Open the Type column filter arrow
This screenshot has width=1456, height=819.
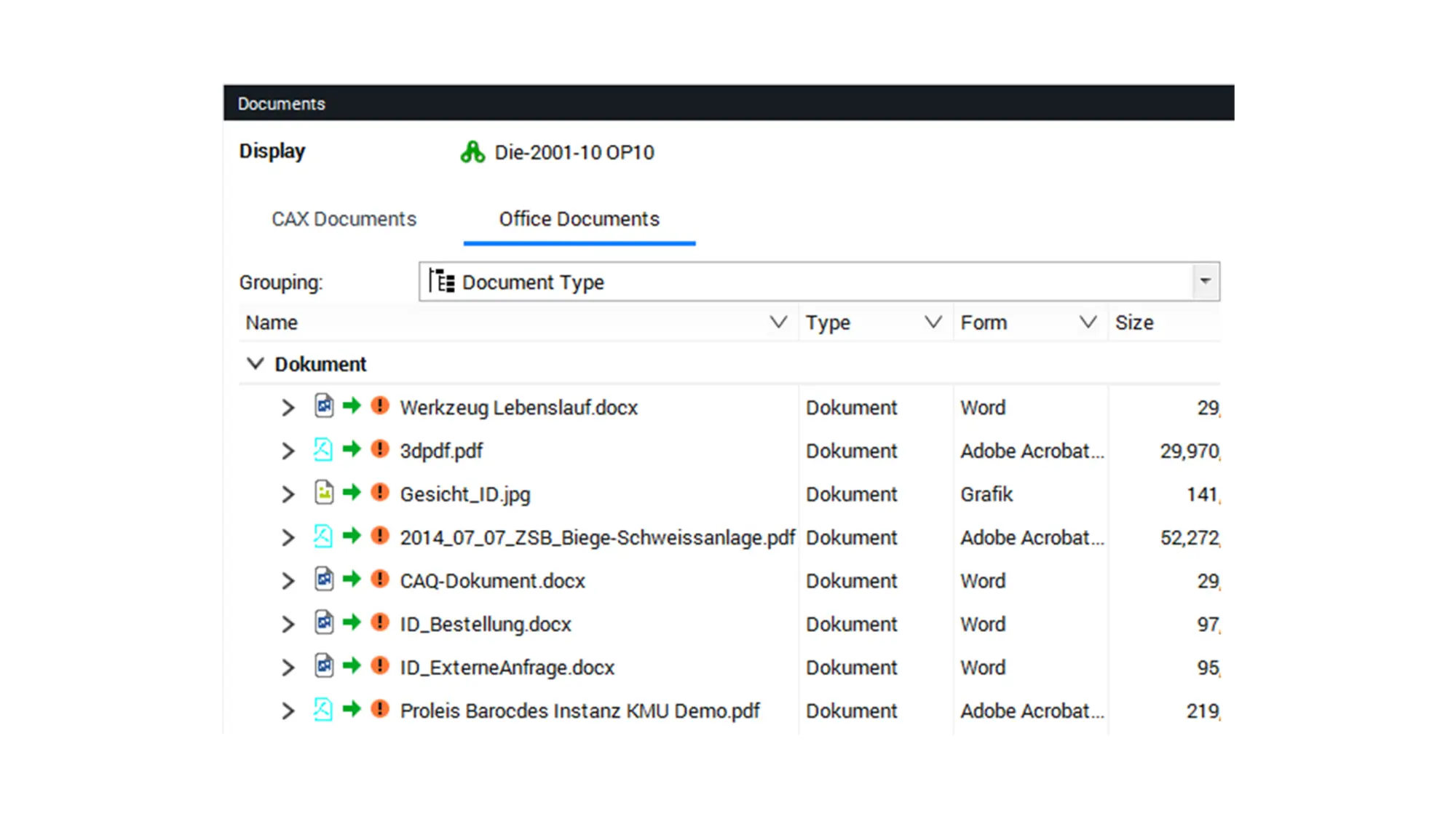click(933, 322)
